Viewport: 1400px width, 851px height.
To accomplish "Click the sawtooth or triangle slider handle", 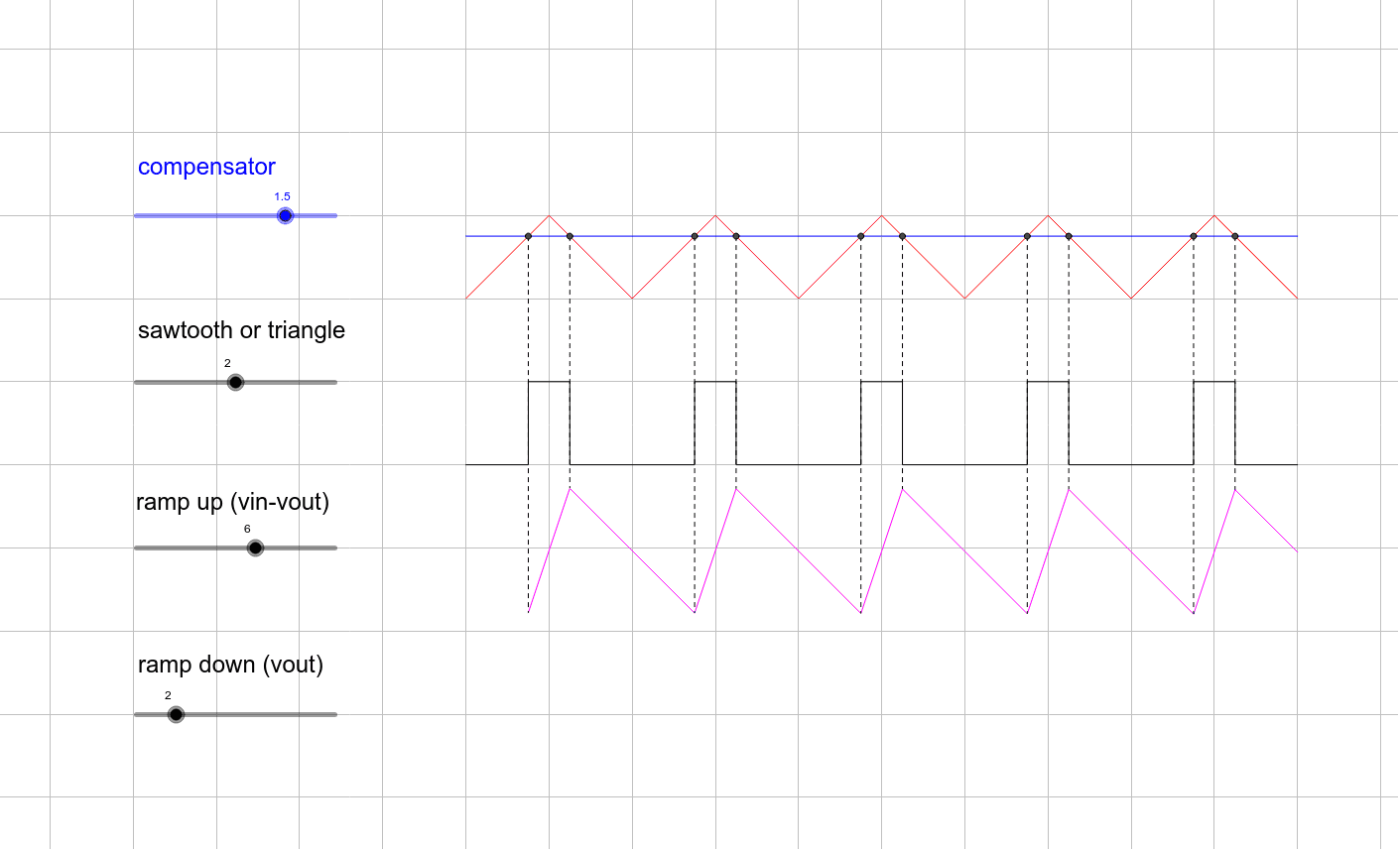I will pyautogui.click(x=235, y=382).
